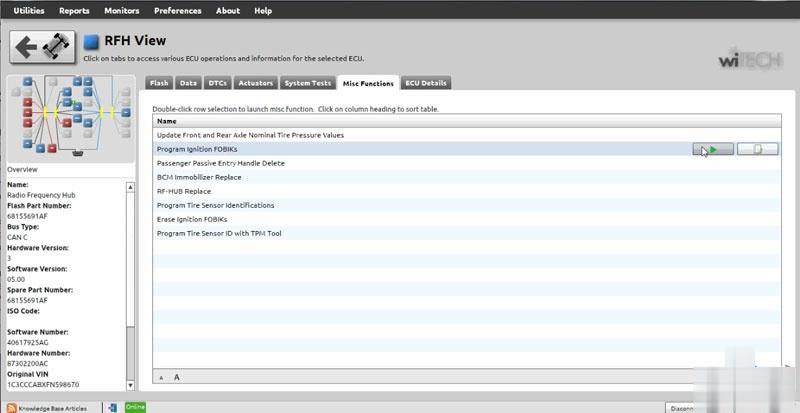Open the About menu
The height and width of the screenshot is (413, 800).
tap(228, 10)
